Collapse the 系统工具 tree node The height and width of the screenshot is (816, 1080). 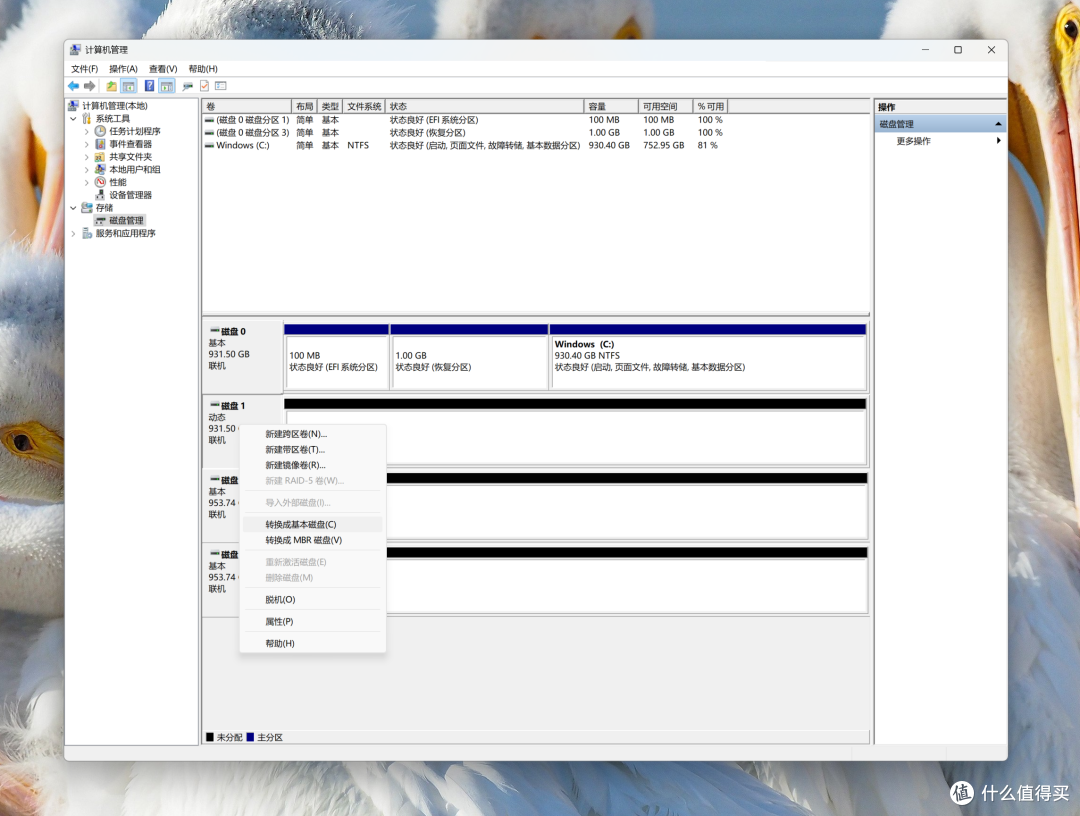click(x=74, y=118)
